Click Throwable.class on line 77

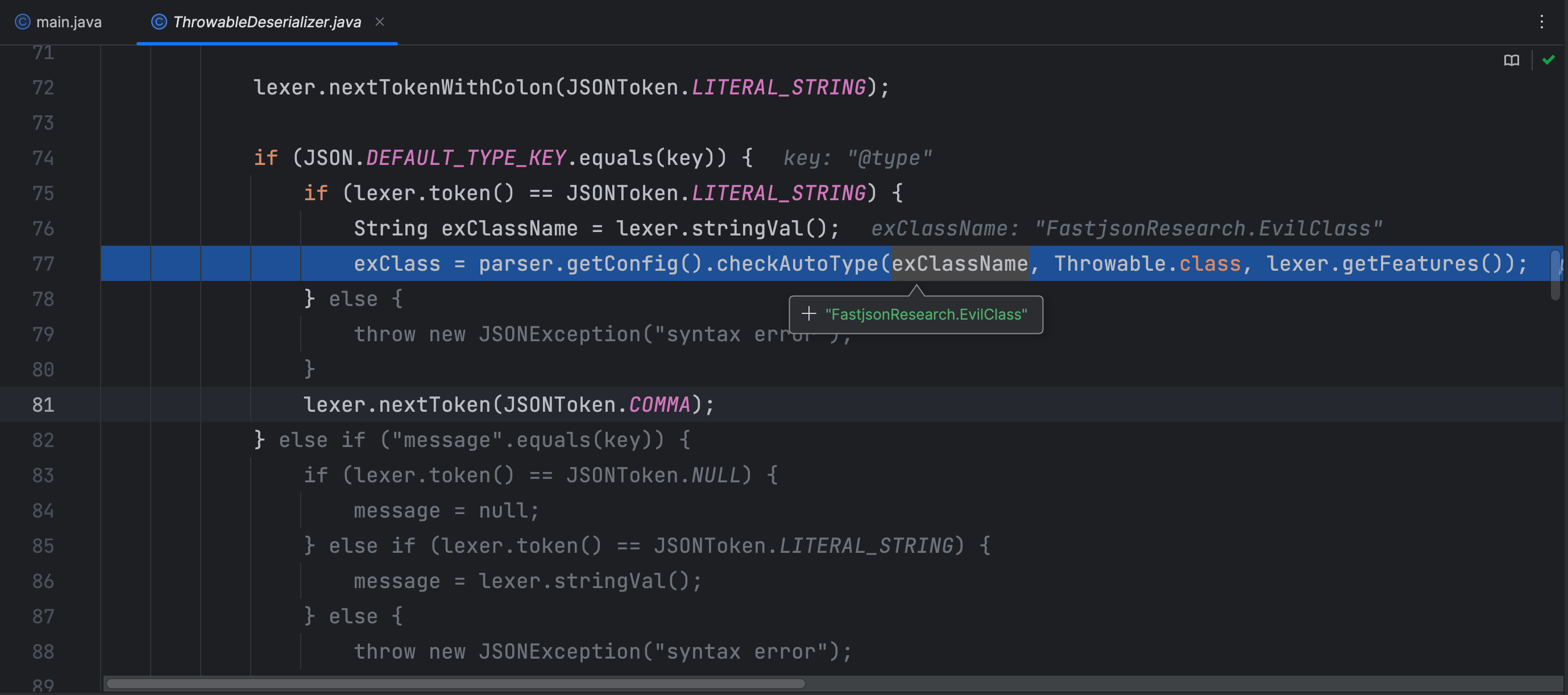1147,264
